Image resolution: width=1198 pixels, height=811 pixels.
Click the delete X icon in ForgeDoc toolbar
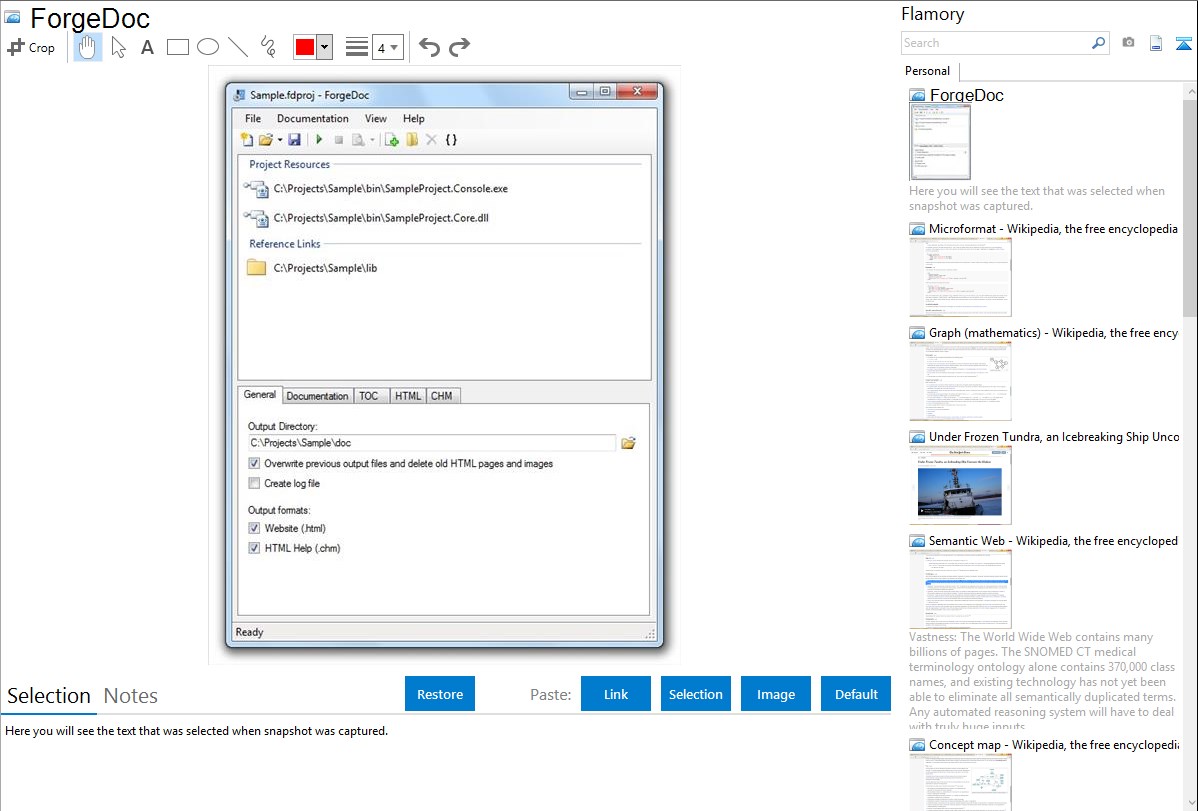[432, 140]
